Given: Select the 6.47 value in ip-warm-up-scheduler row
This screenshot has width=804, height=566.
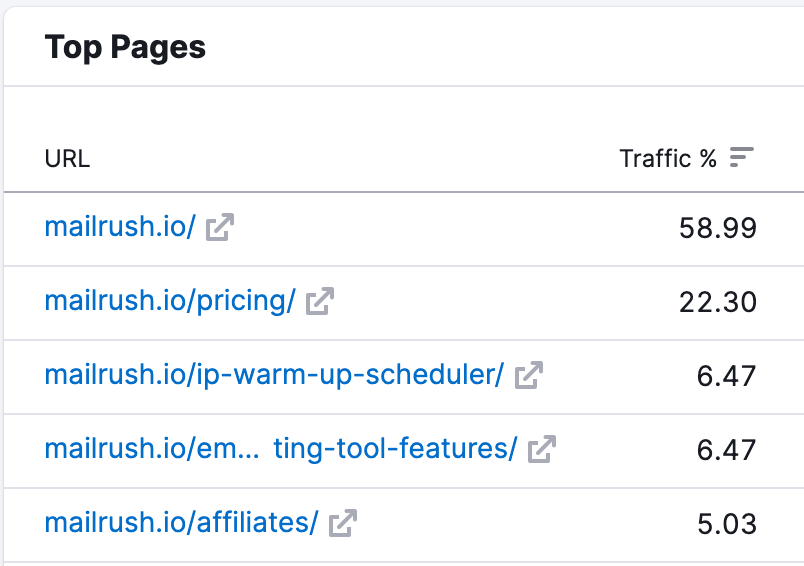Looking at the screenshot, I should (727, 376).
